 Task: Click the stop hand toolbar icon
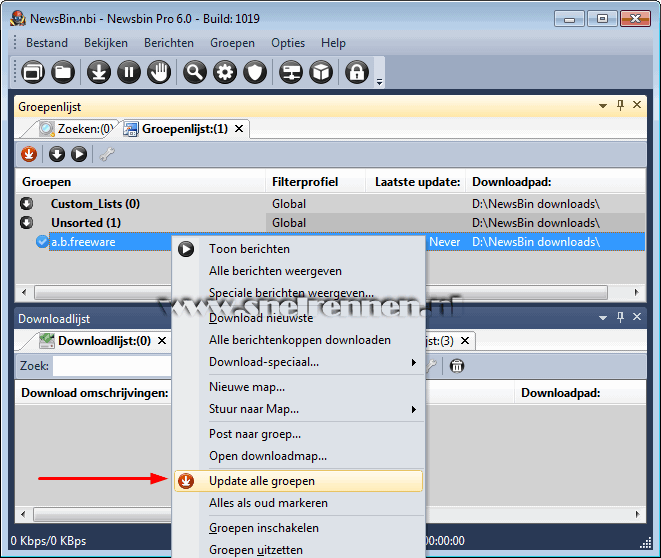pyautogui.click(x=159, y=72)
